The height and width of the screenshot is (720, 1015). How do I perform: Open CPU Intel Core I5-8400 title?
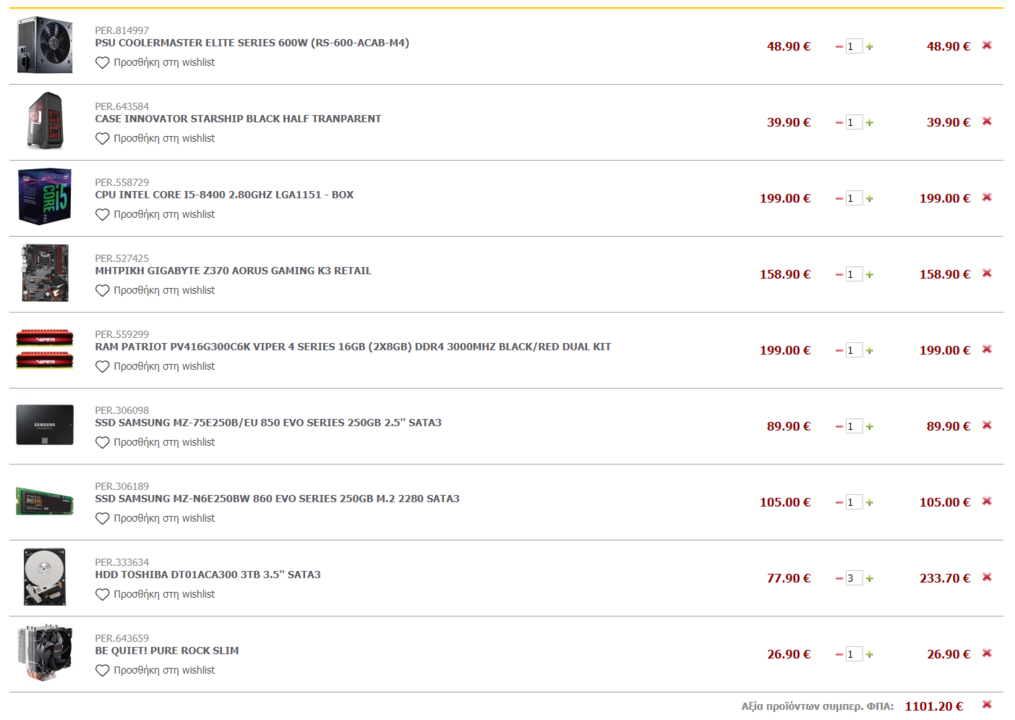(x=224, y=195)
